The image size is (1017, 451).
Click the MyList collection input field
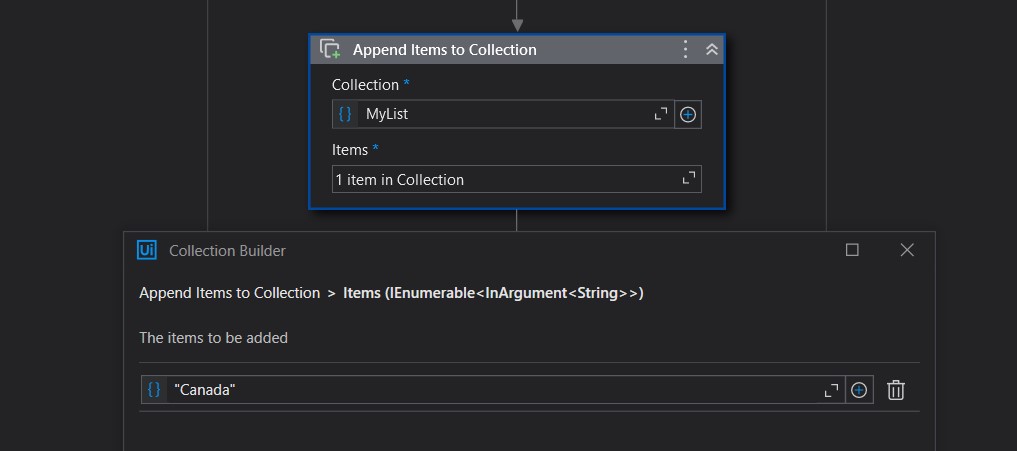tap(503, 114)
